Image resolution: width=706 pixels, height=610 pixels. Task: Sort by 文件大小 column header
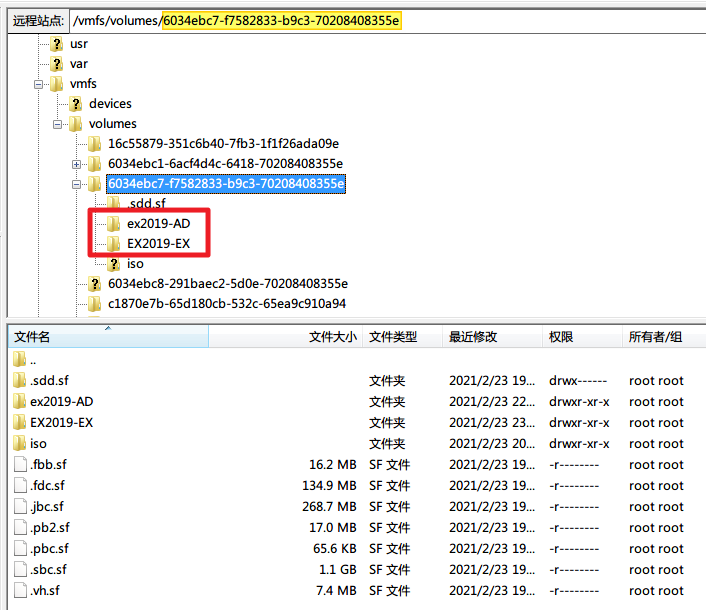[286, 337]
